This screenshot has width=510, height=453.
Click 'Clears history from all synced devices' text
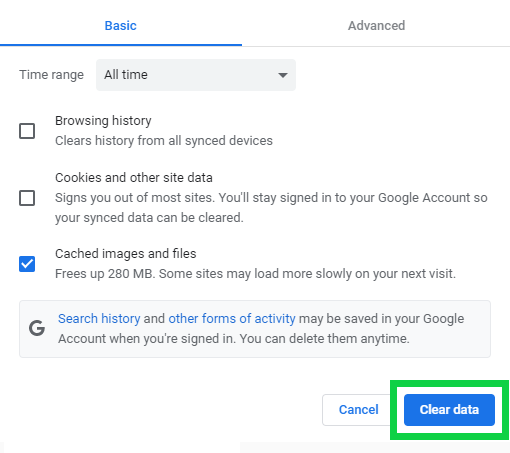(x=164, y=141)
